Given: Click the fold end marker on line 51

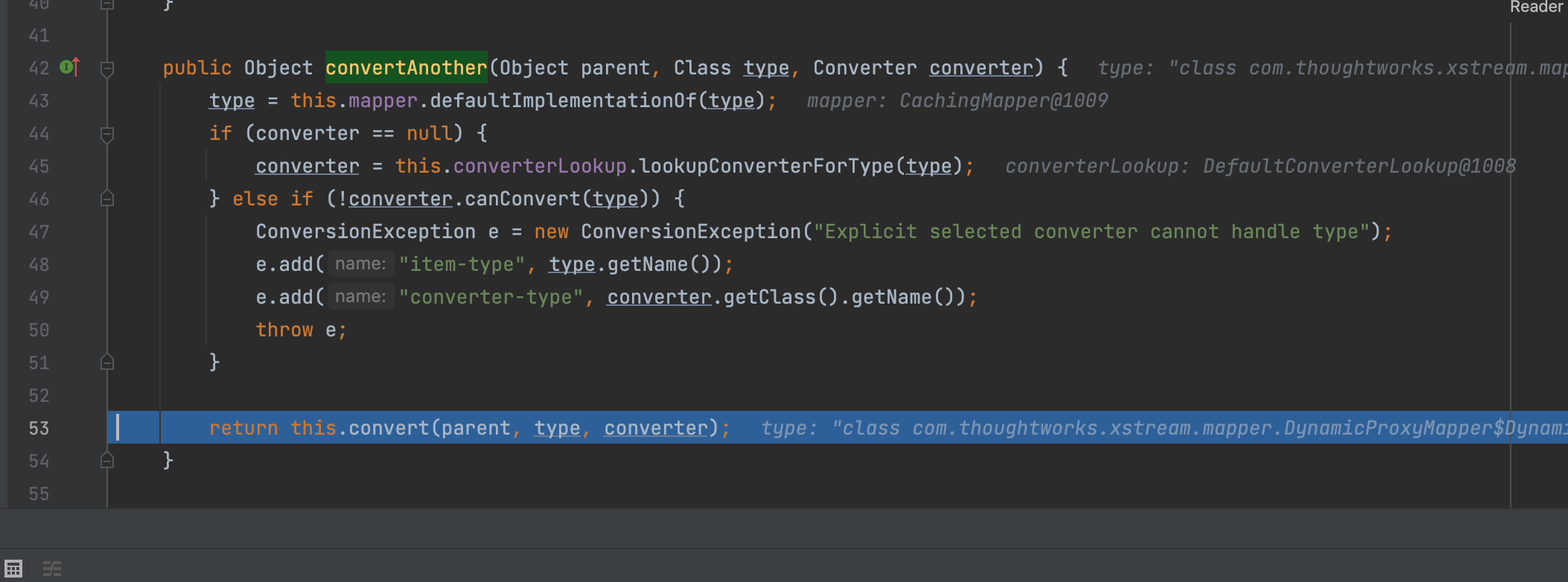Looking at the screenshot, I should click(x=107, y=362).
